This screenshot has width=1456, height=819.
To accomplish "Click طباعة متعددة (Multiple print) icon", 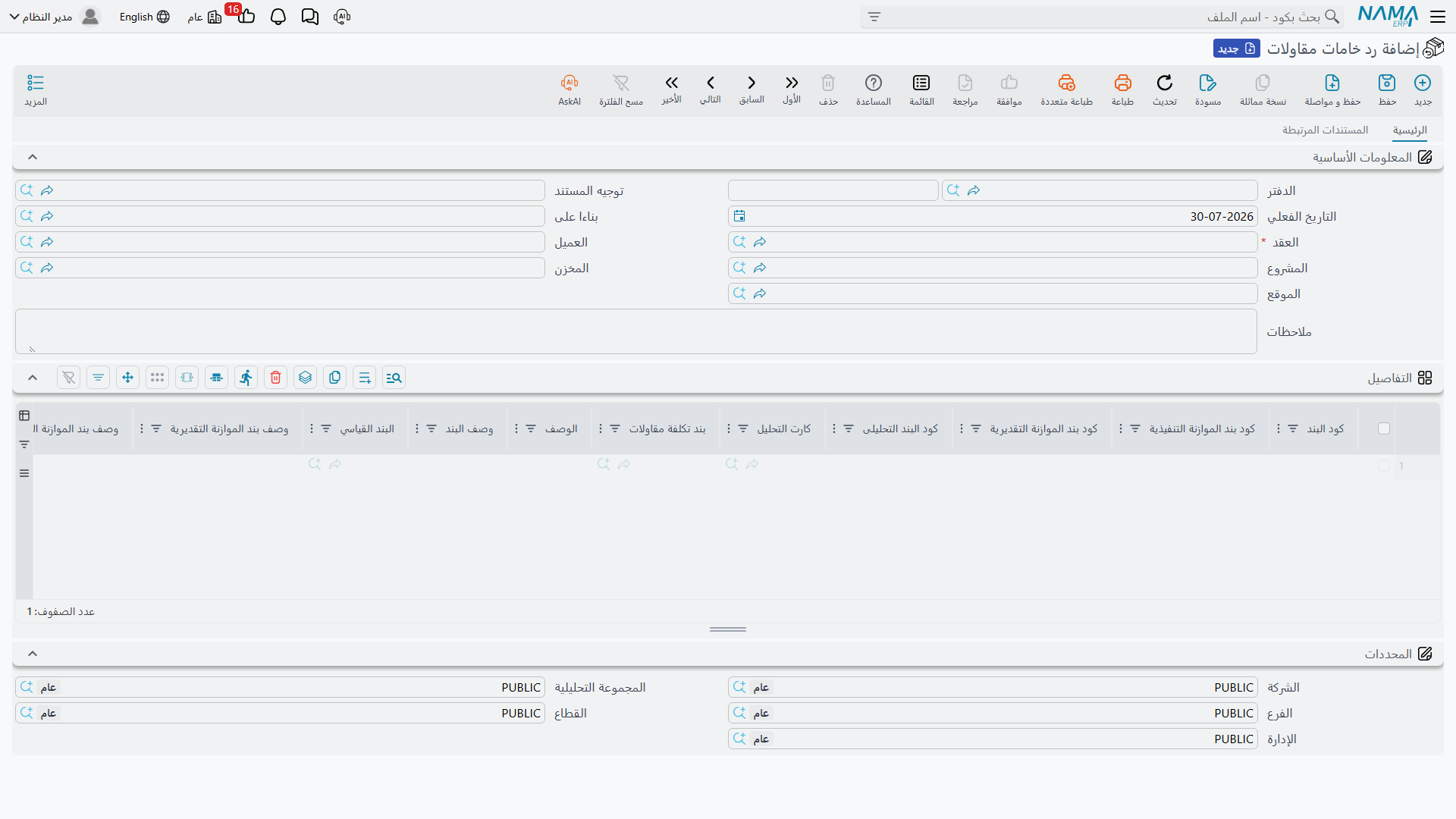I will click(1067, 83).
